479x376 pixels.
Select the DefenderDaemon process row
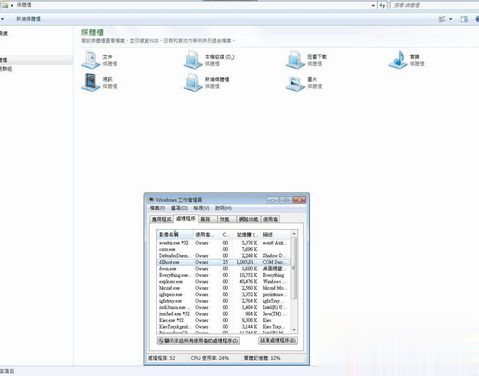[x=224, y=256]
